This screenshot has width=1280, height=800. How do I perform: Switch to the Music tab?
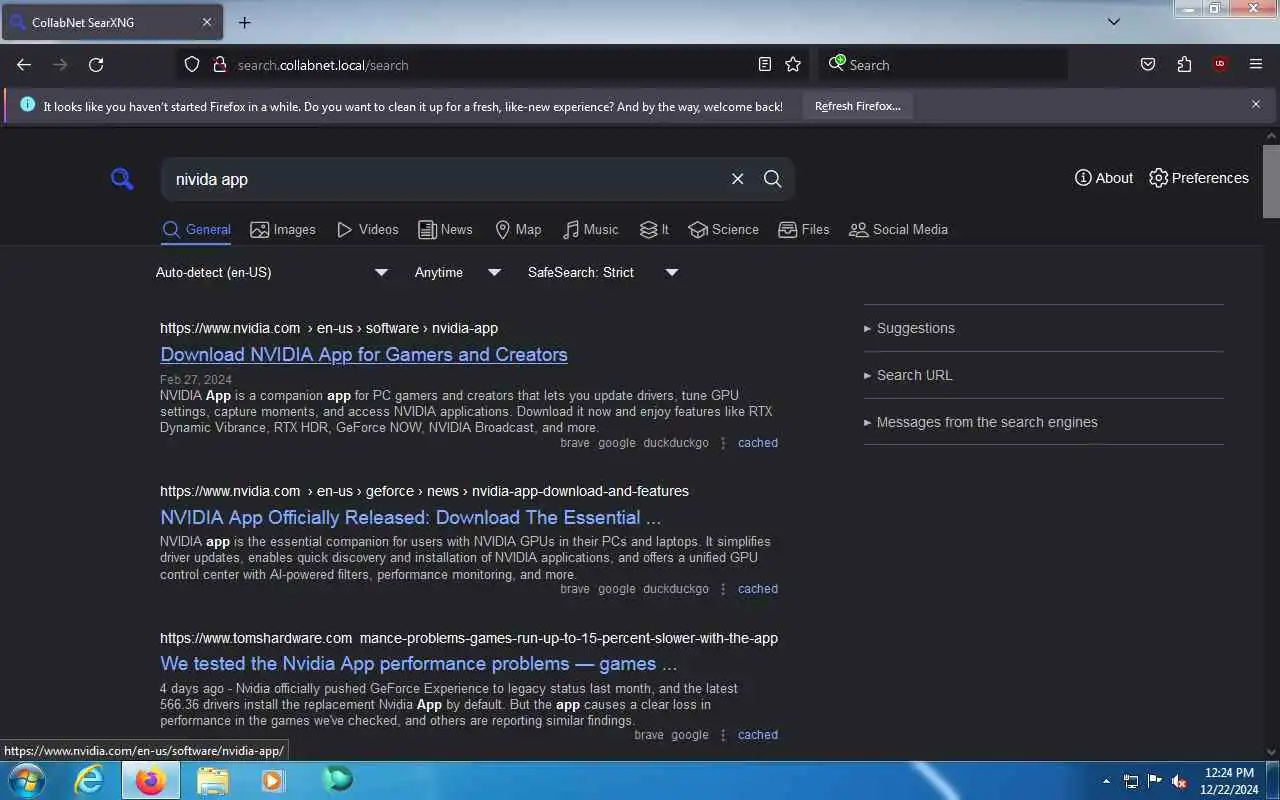tap(590, 229)
